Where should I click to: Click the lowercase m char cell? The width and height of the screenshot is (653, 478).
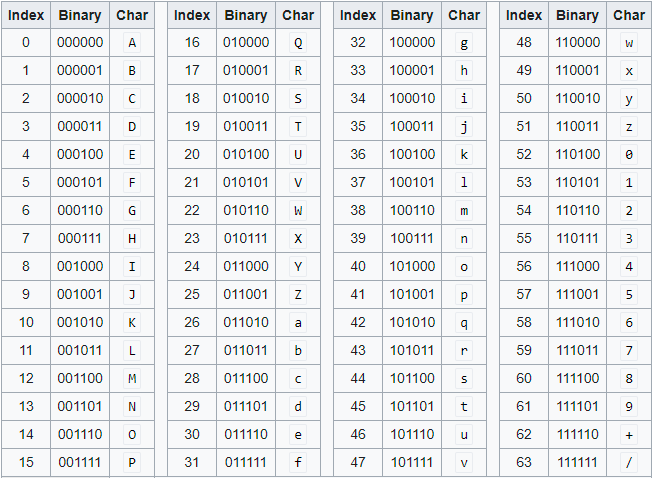click(x=464, y=210)
